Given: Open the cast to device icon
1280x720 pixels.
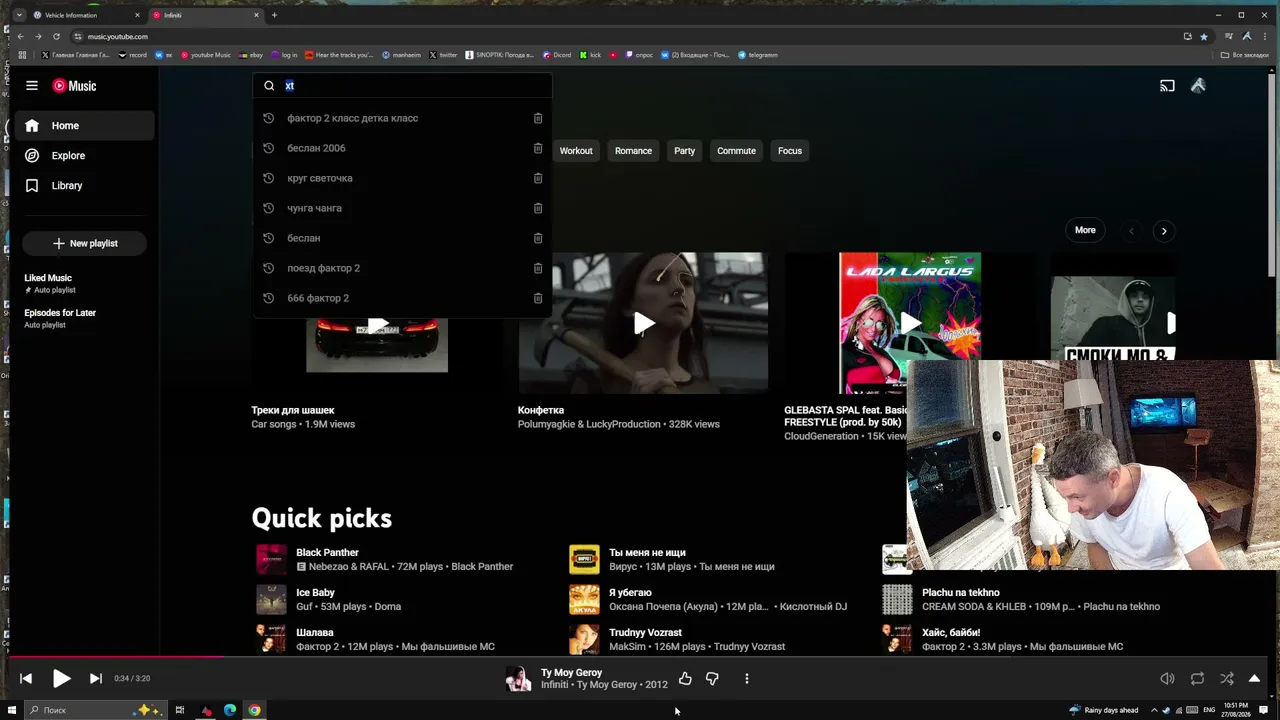Looking at the screenshot, I should click(x=1167, y=86).
